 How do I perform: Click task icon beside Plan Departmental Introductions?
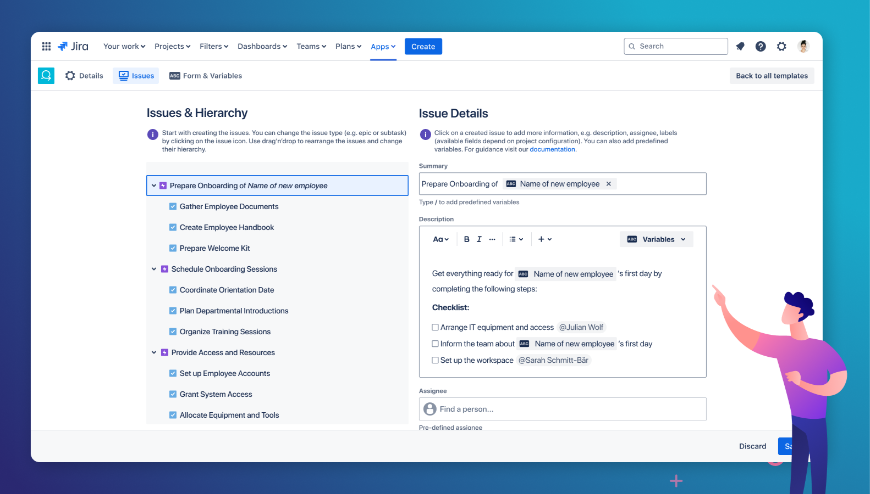point(173,311)
